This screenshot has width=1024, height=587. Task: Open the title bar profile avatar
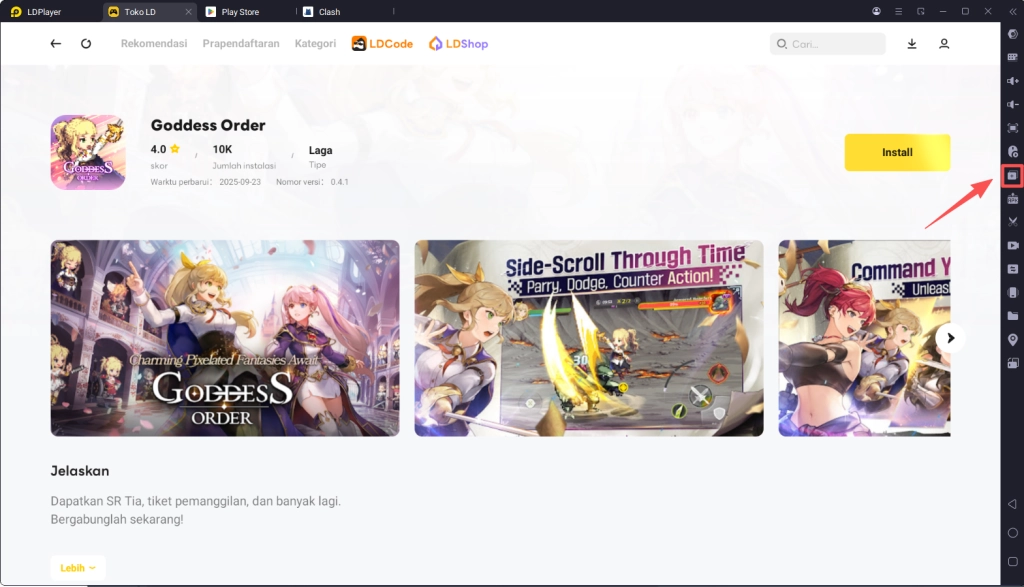click(x=876, y=11)
